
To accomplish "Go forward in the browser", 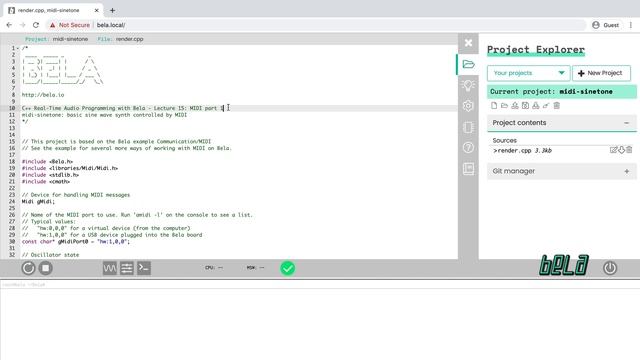I will (x=22, y=25).
